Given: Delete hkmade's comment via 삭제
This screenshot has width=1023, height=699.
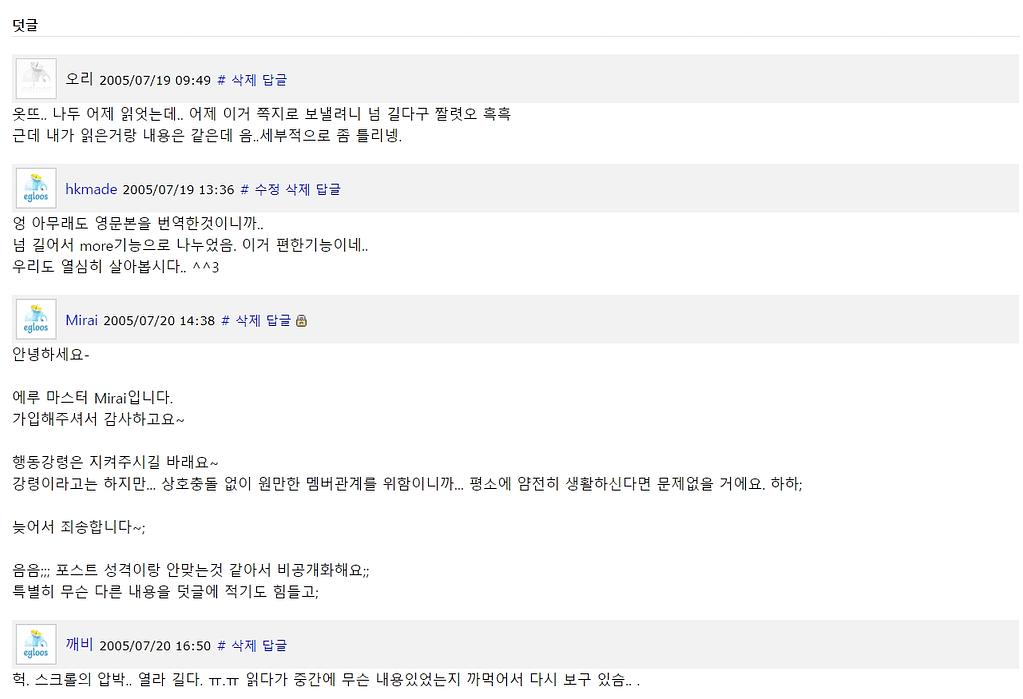Looking at the screenshot, I should 298,189.
